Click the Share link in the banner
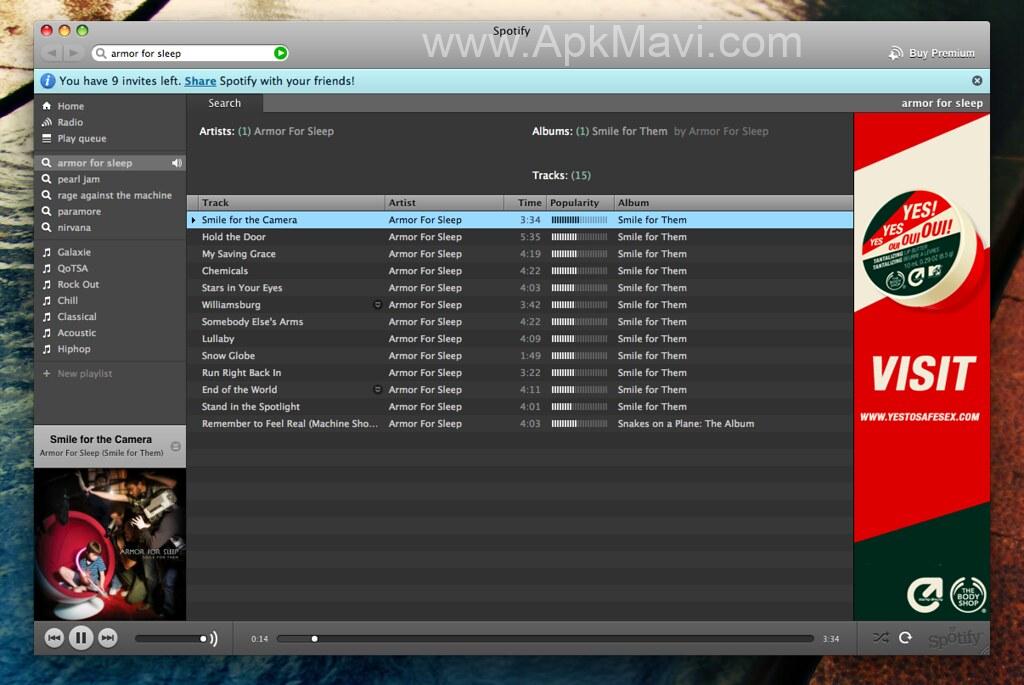This screenshot has width=1024, height=685. click(200, 81)
